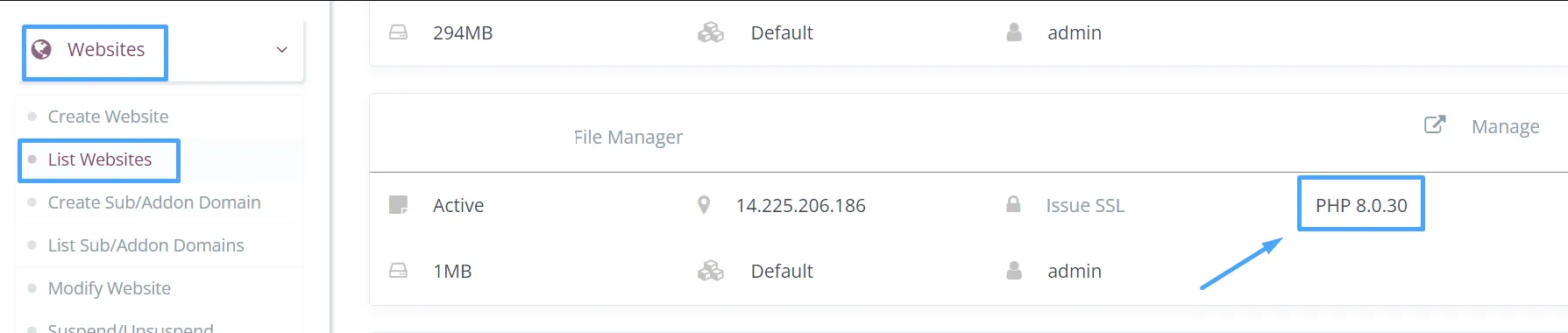The image size is (1568, 333).
Task: Go to List Sub/Addon Domains
Action: click(145, 245)
